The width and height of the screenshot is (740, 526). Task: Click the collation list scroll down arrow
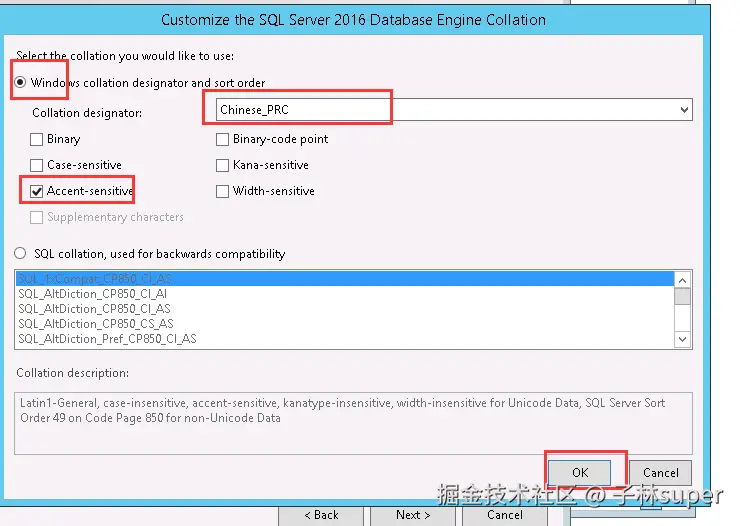click(682, 339)
